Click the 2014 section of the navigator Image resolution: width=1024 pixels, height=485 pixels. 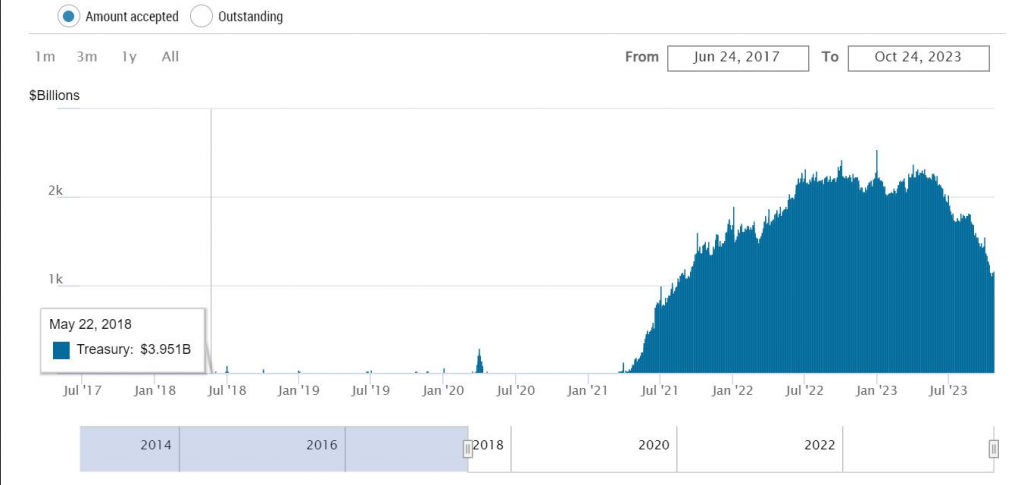coord(155,444)
